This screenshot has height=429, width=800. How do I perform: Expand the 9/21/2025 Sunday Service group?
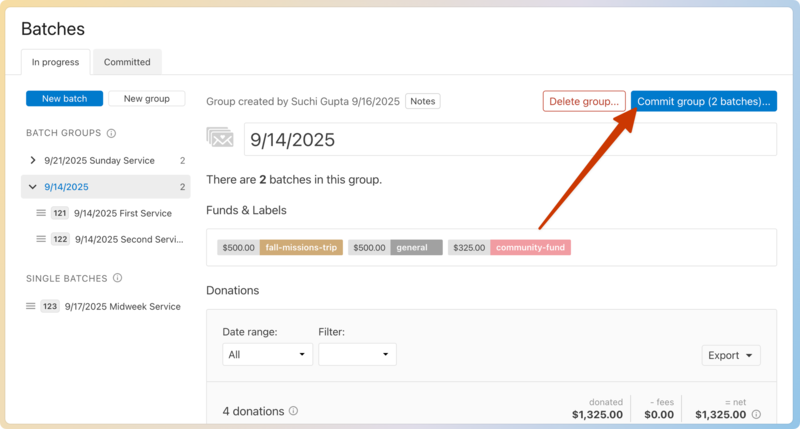(x=33, y=160)
